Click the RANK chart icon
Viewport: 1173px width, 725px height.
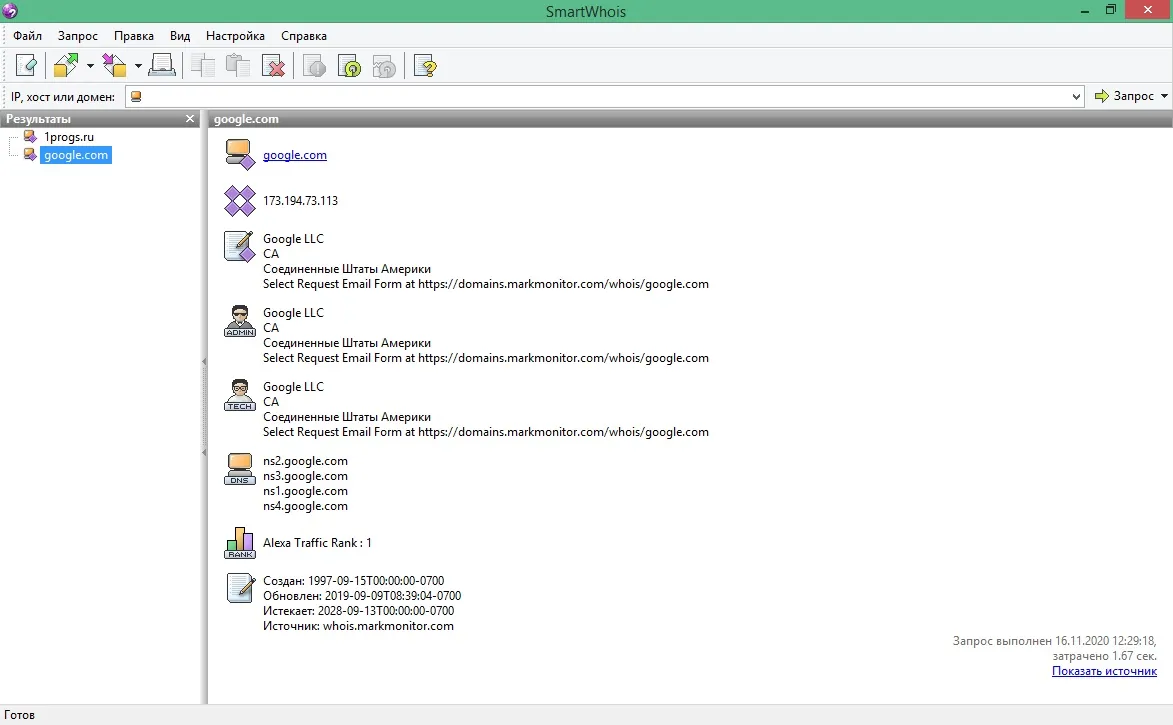click(239, 542)
